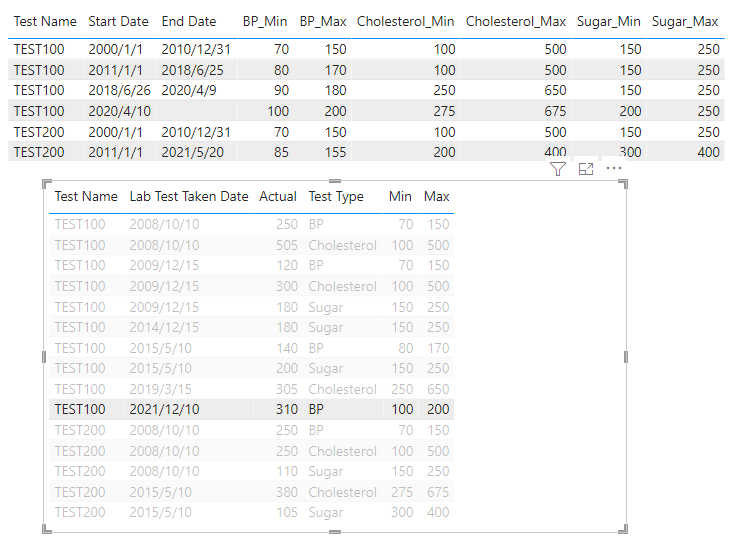Image resolution: width=744 pixels, height=559 pixels.
Task: Select Actual value 380 cell
Action: tap(287, 492)
